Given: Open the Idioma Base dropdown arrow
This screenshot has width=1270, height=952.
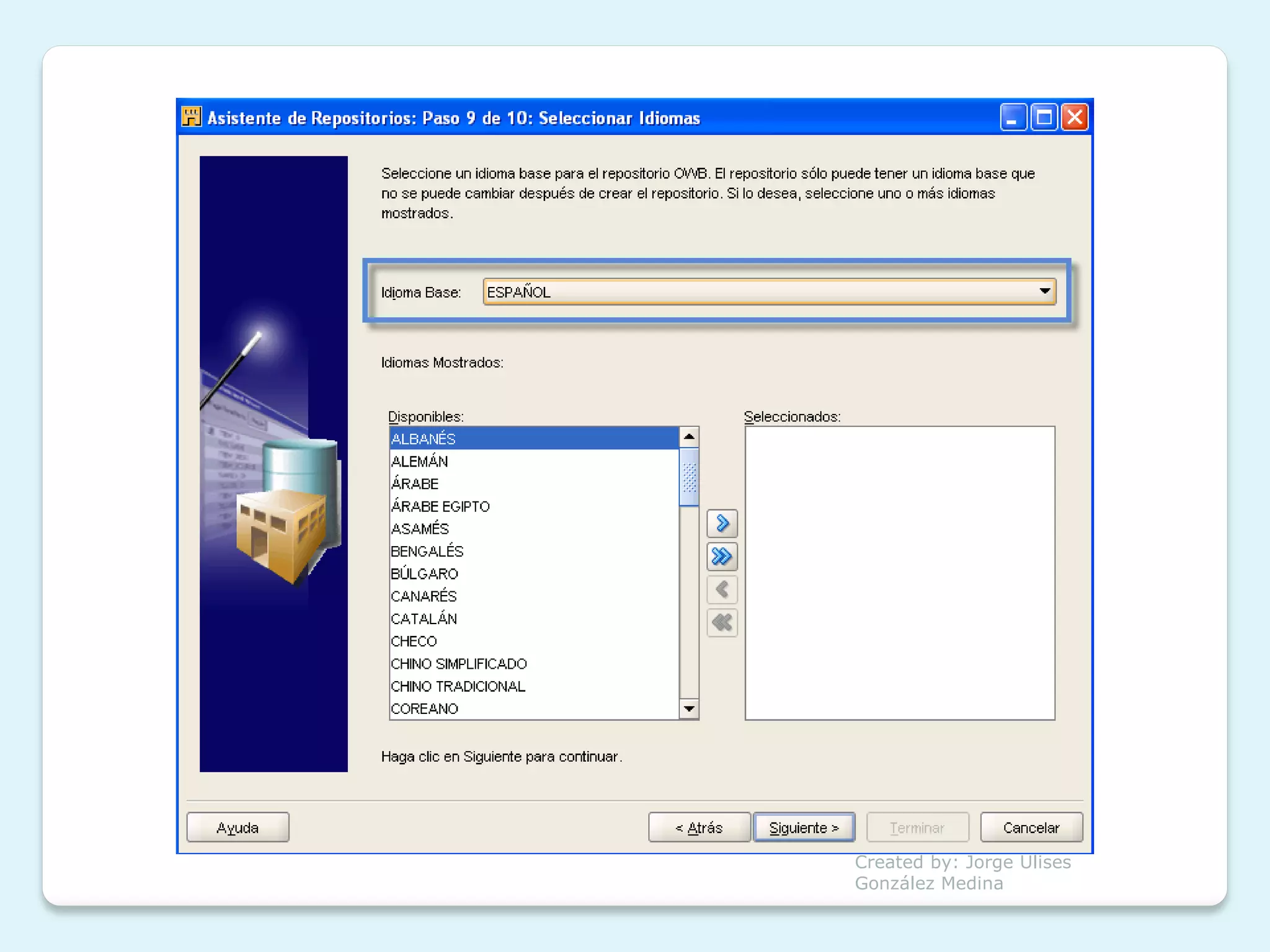Looking at the screenshot, I should (1044, 291).
